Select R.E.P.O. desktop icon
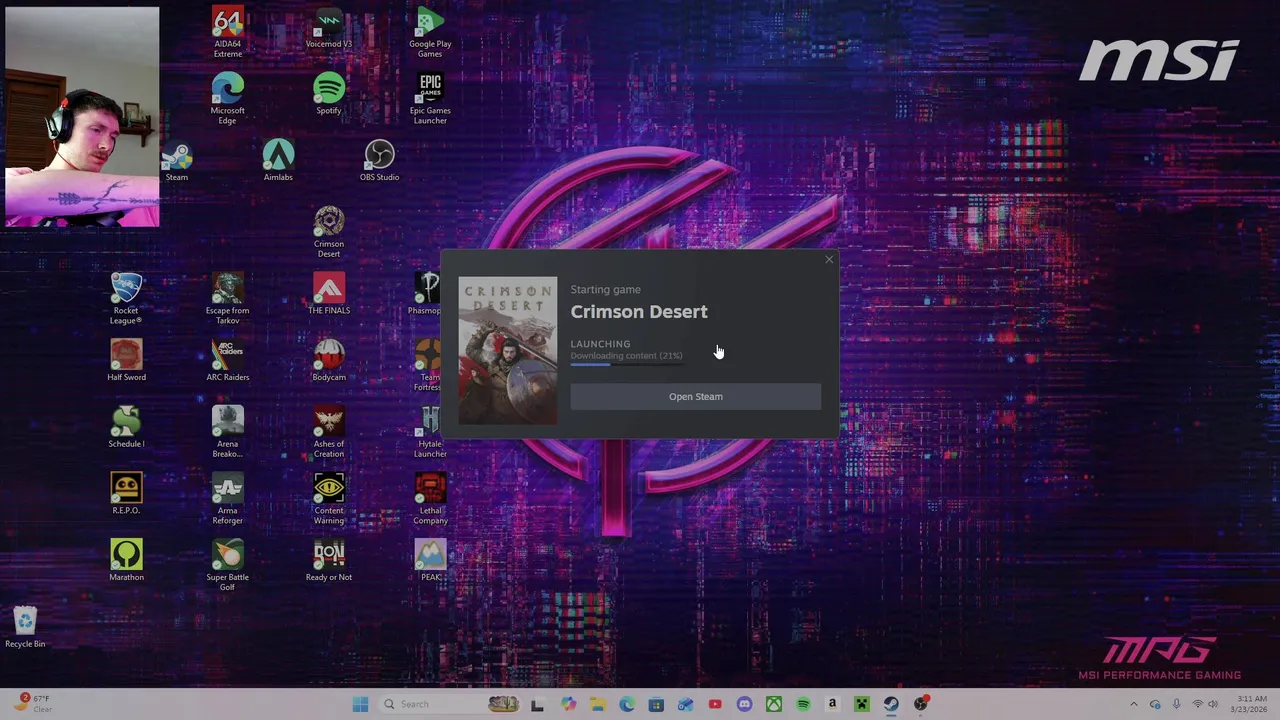This screenshot has width=1280, height=720. pyautogui.click(x=126, y=494)
